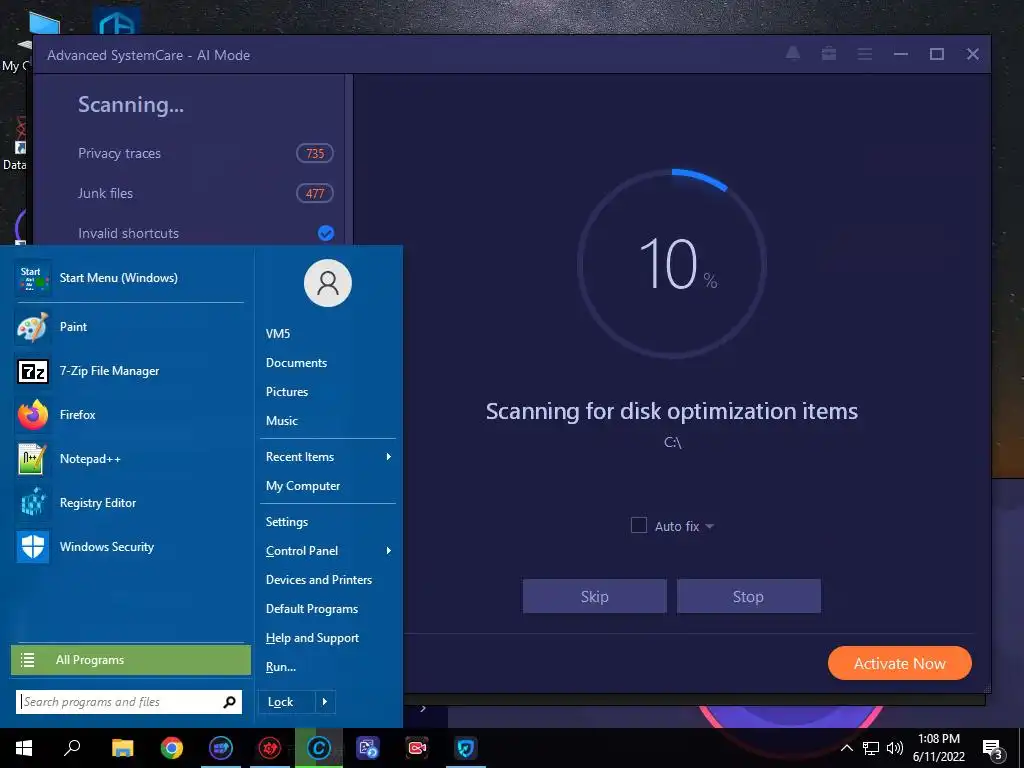The image size is (1024, 768).
Task: Open the VM5 user folder
Action: 278,334
